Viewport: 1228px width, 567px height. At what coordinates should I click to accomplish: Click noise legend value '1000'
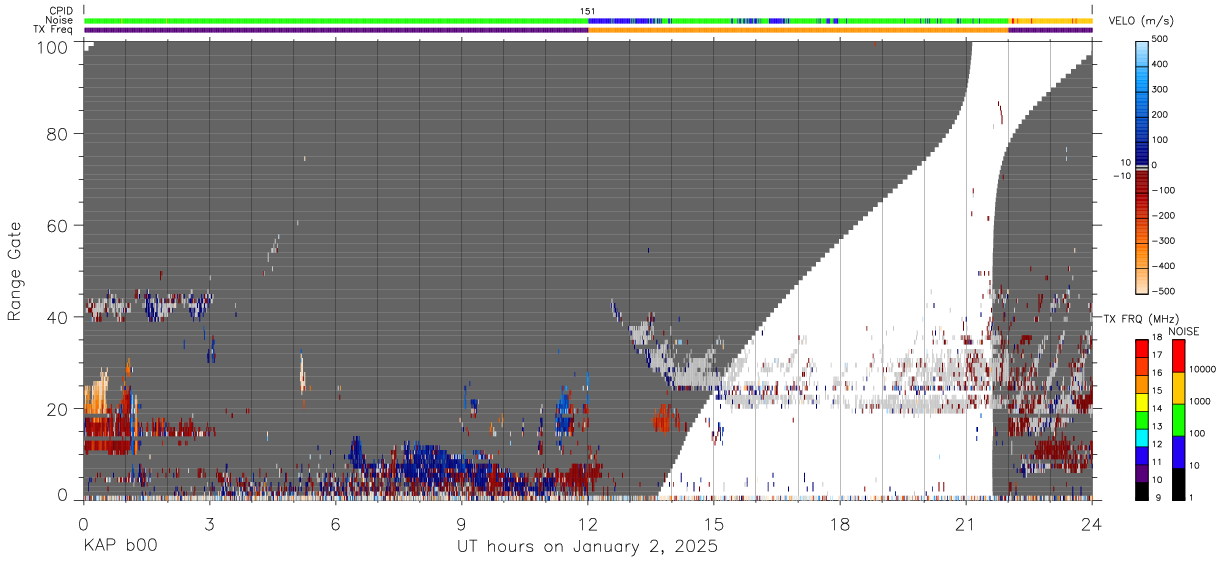1202,400
